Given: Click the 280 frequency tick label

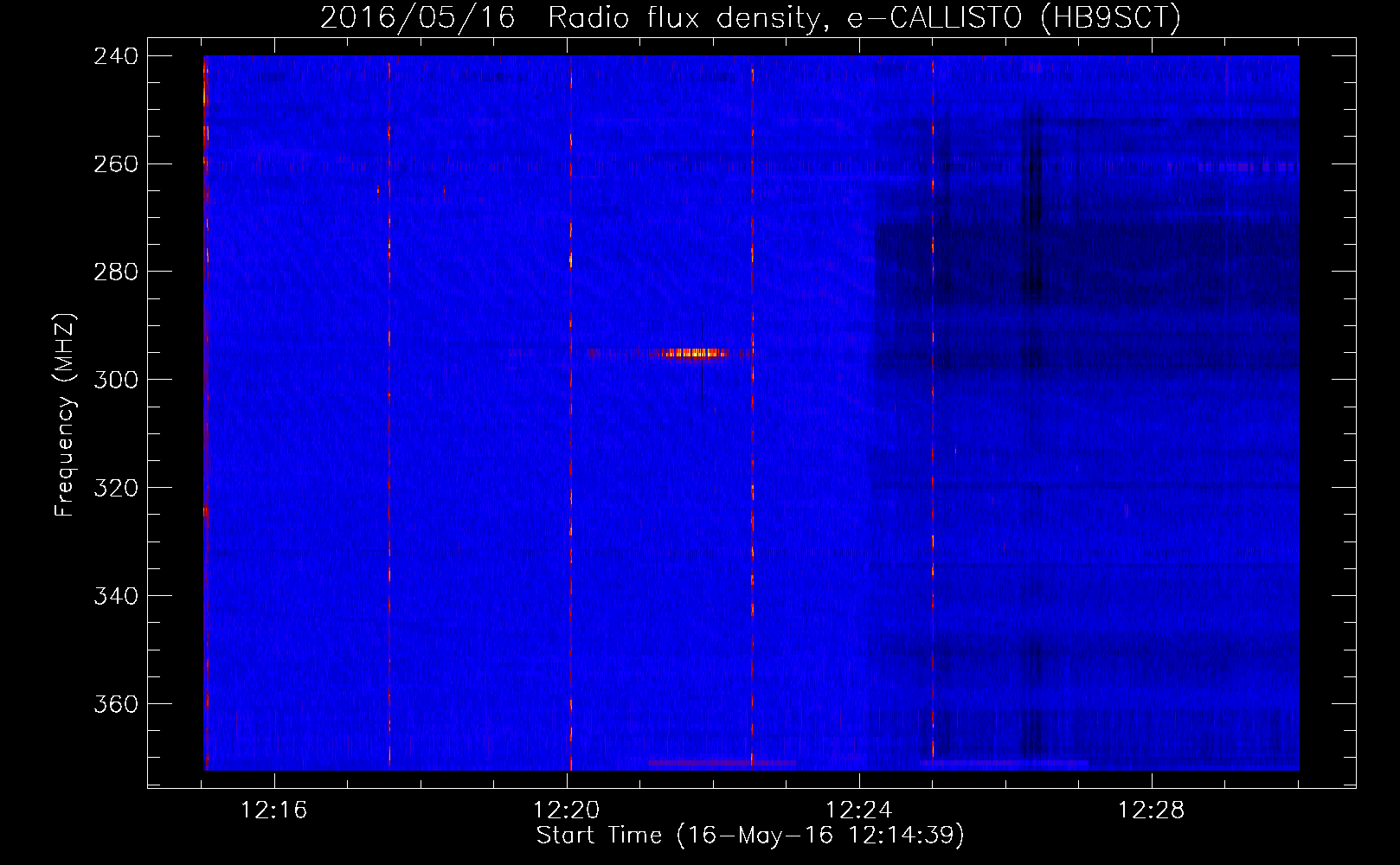Looking at the screenshot, I should click(x=116, y=272).
